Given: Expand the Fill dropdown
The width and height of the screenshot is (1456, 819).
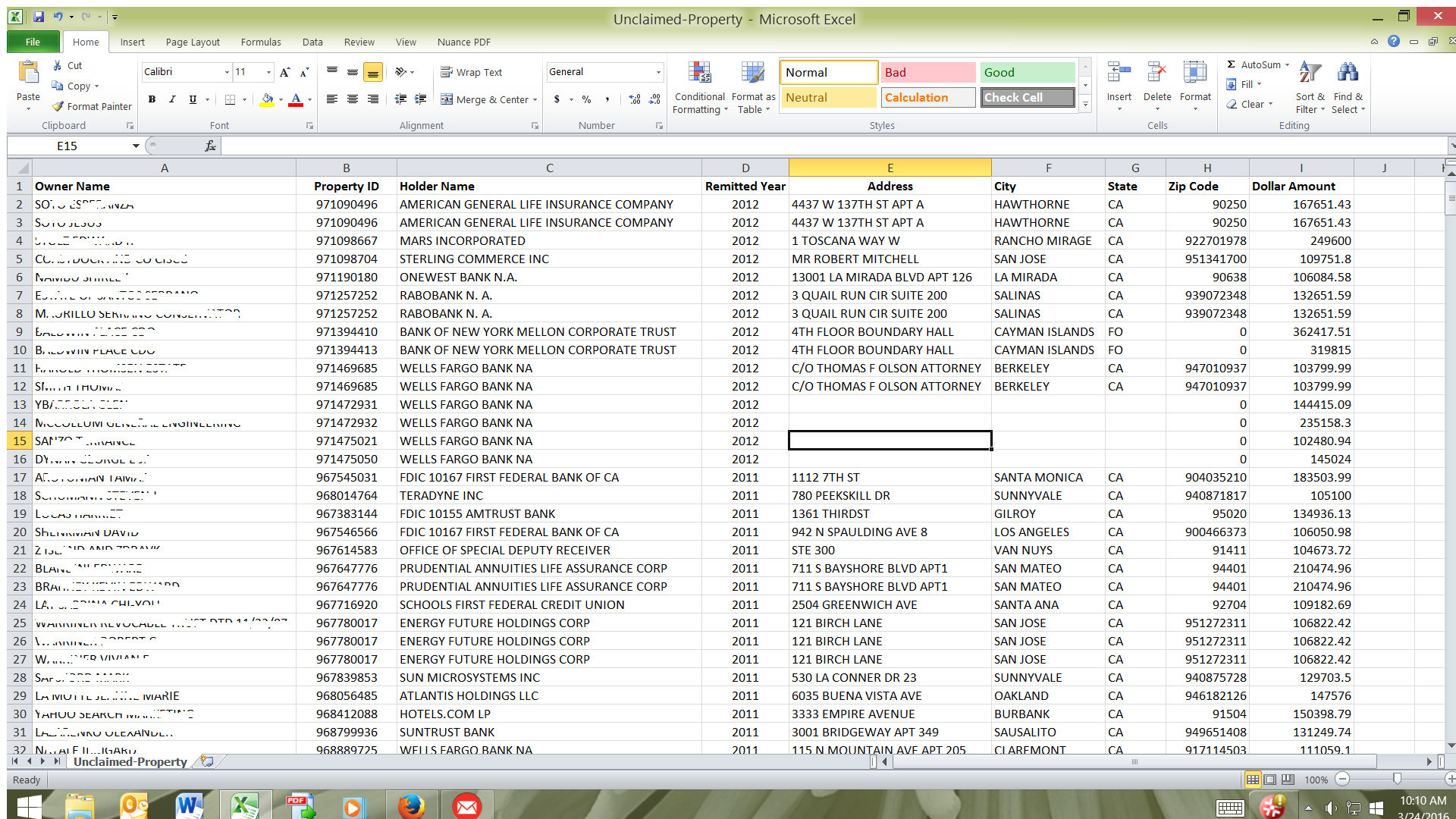Looking at the screenshot, I should click(1259, 84).
